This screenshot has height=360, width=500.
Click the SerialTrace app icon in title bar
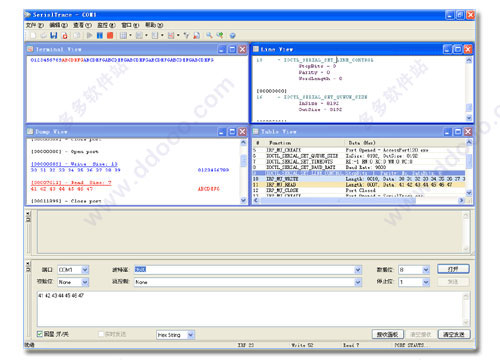28,15
